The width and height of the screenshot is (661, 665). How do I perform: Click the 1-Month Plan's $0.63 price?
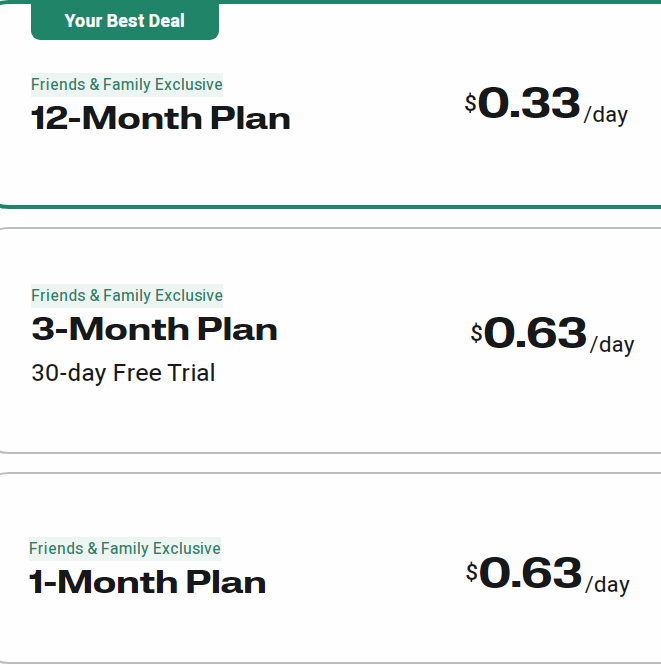point(530,574)
